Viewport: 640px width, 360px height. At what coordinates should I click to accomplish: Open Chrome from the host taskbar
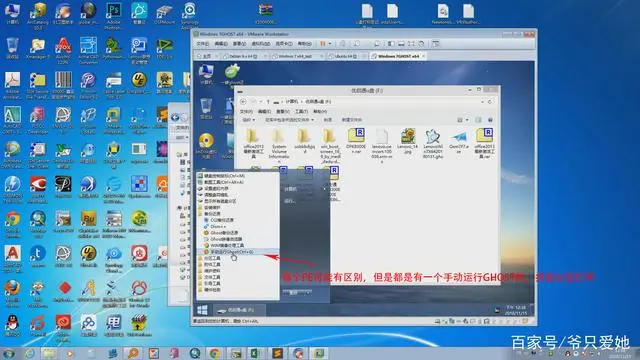pyautogui.click(x=214, y=353)
